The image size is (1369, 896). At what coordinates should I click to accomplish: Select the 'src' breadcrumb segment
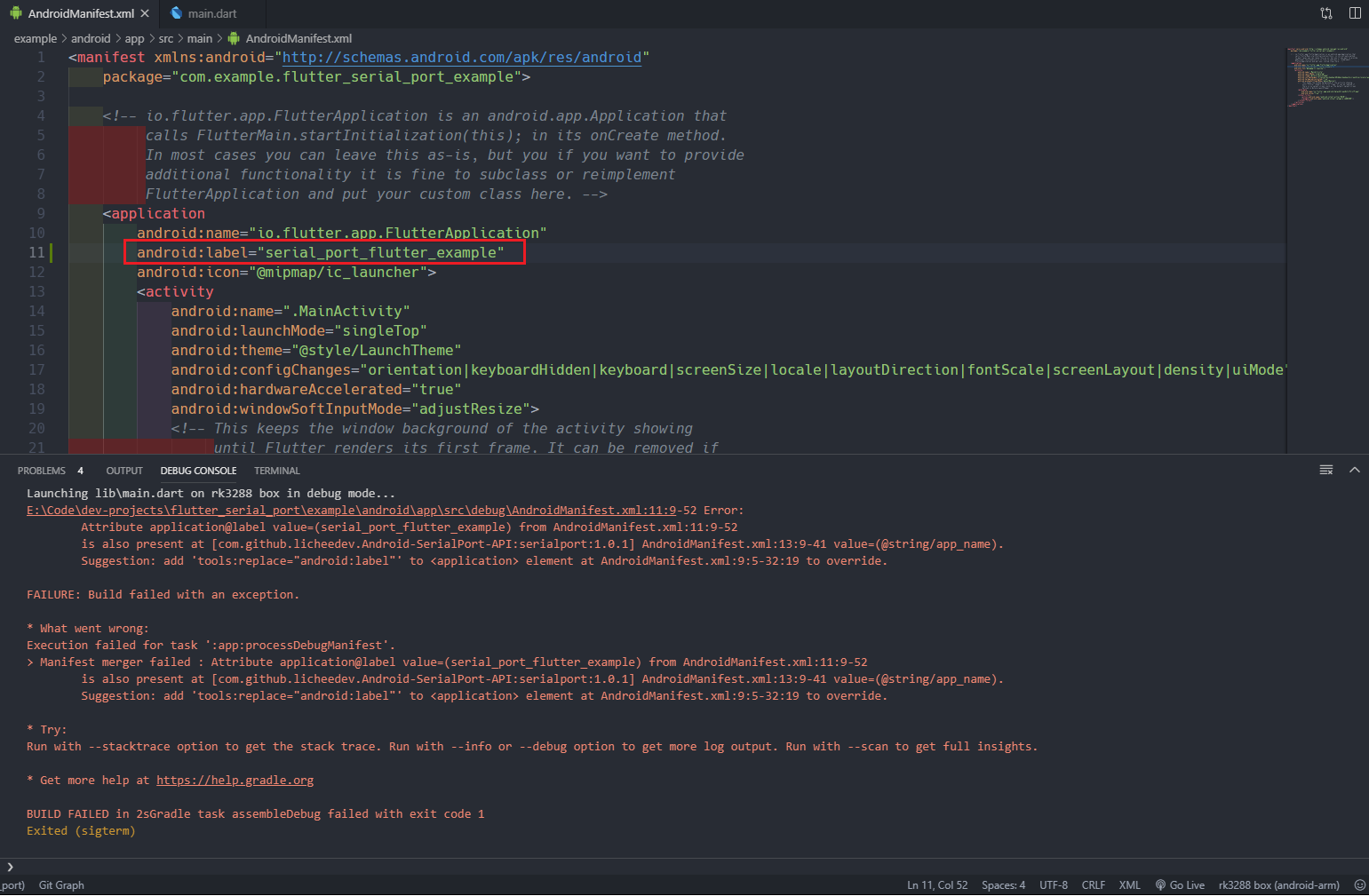166,38
